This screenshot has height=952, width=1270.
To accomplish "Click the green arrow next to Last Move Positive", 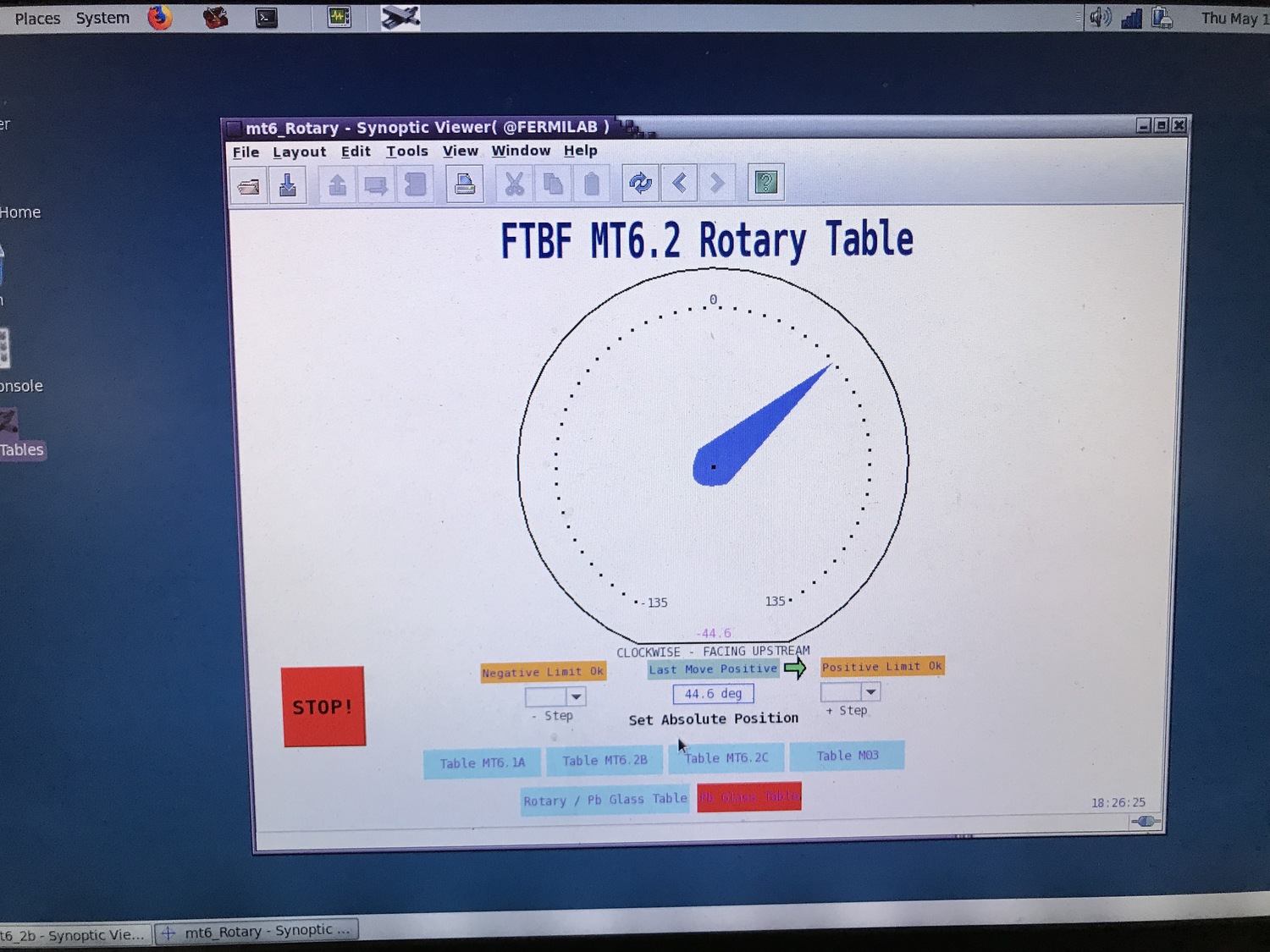I will (795, 668).
